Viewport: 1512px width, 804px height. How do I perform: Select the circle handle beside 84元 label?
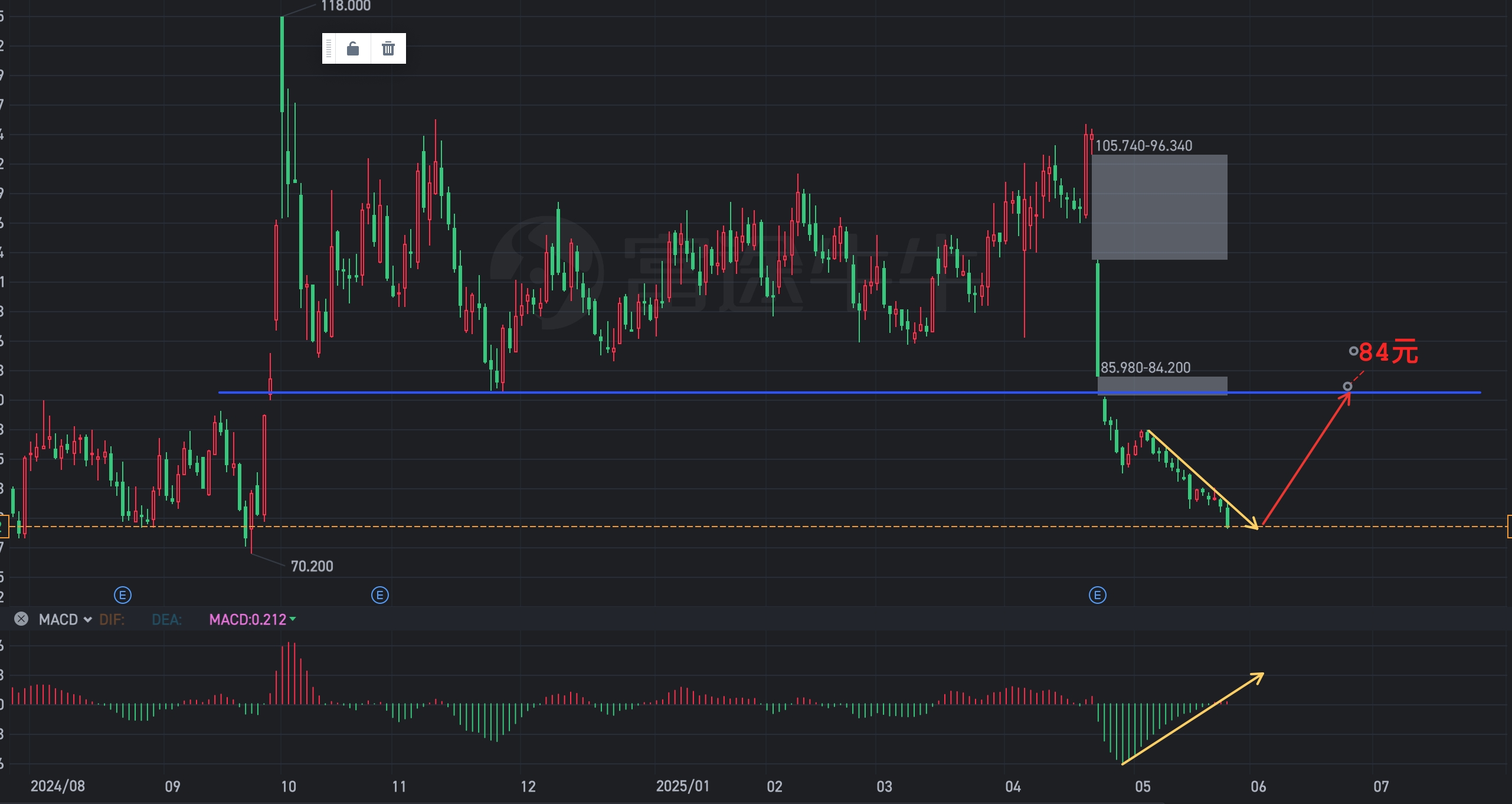[x=1353, y=351]
